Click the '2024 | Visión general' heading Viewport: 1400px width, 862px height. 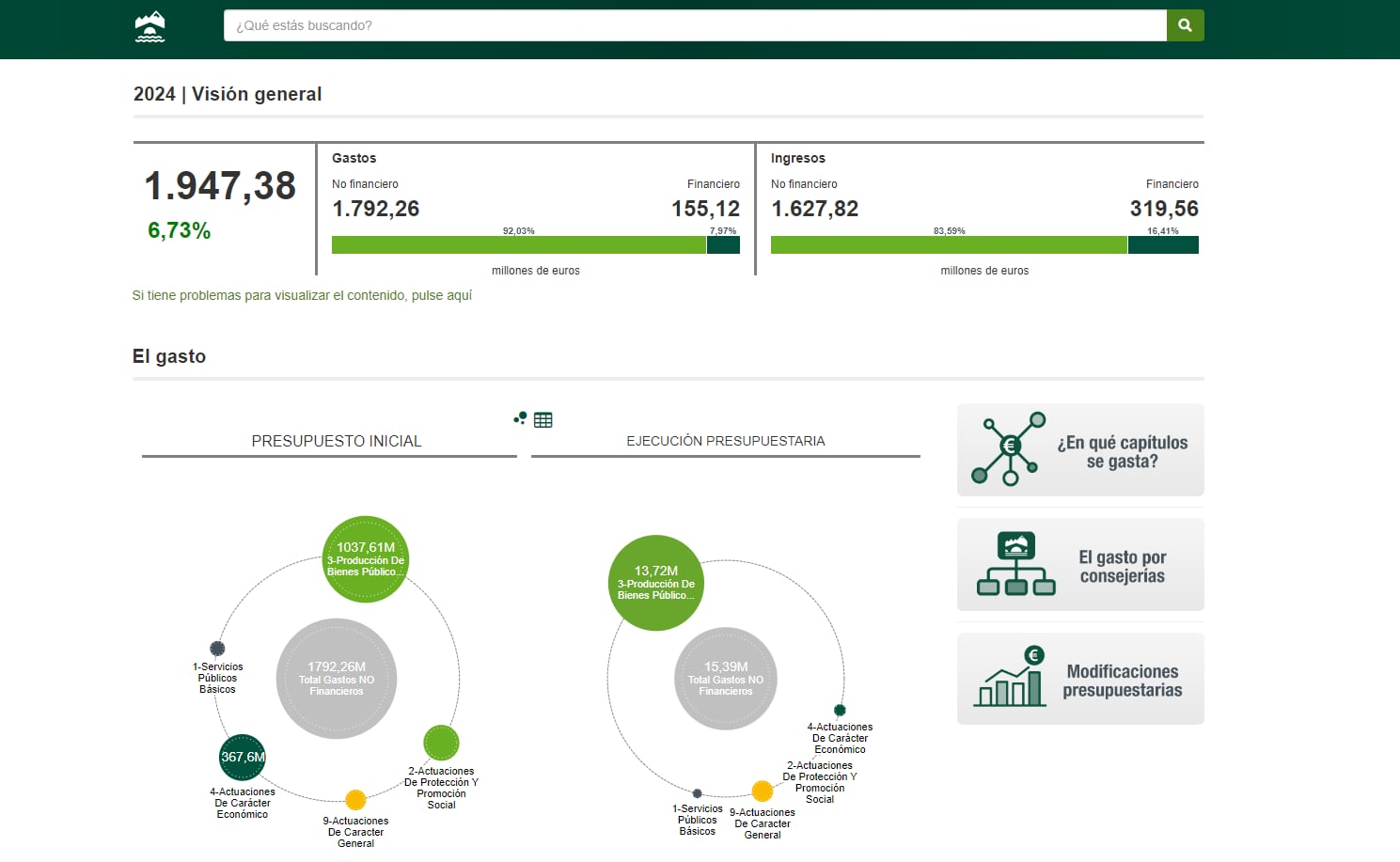tap(228, 94)
